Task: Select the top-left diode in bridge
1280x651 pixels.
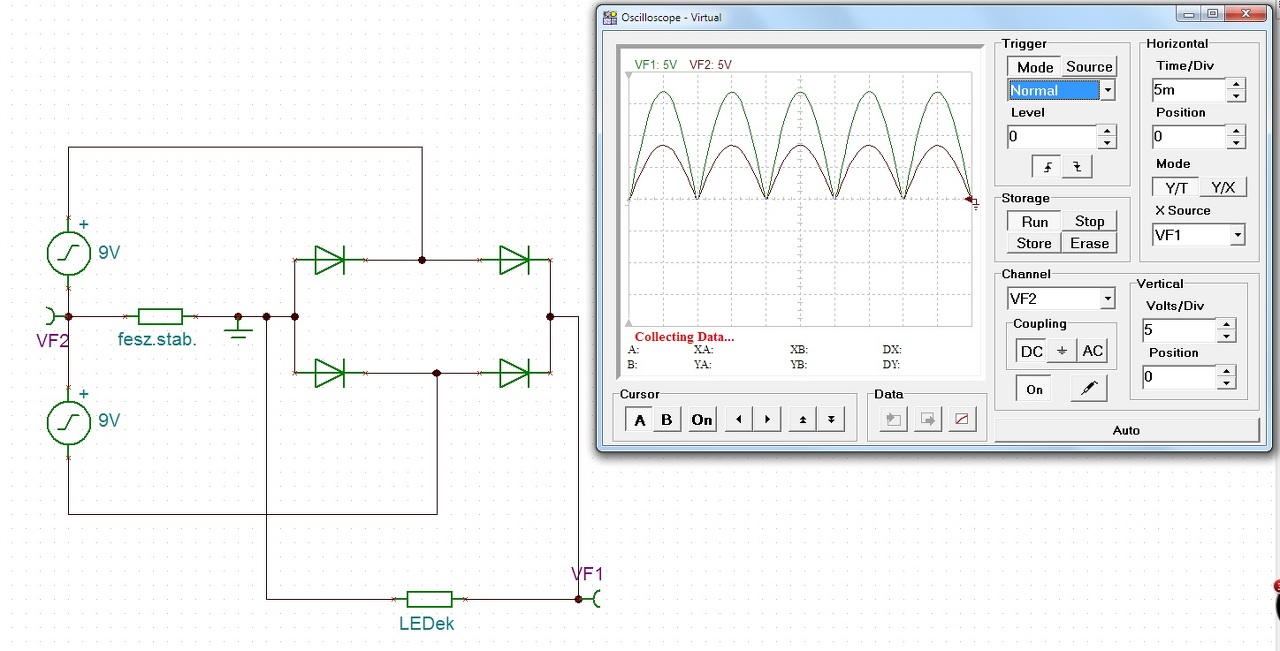Action: click(329, 260)
